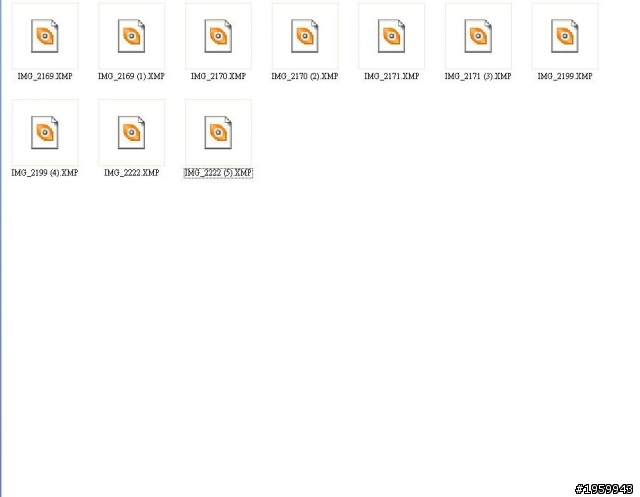Click the file name text IMG_2170 (2).XMP

coord(305,76)
